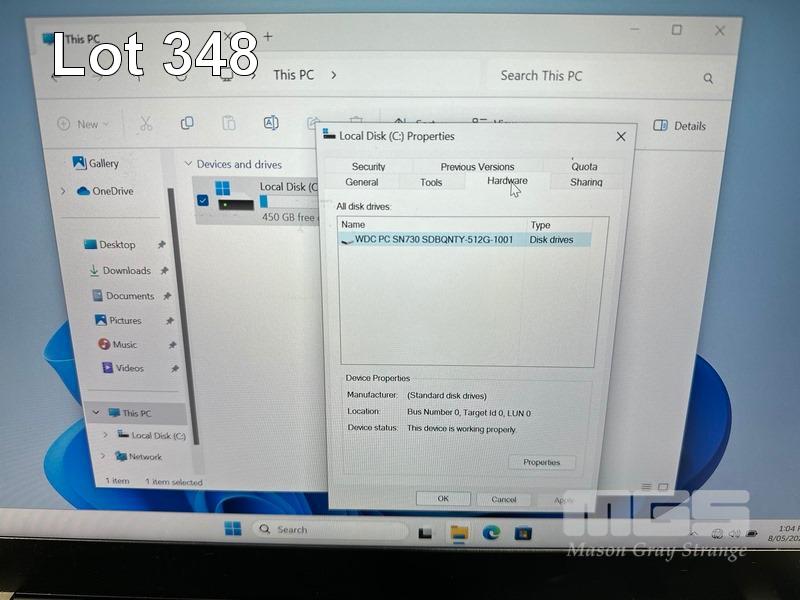Open the New dropdown menu
Screen dimensions: 800x600
tap(80, 124)
